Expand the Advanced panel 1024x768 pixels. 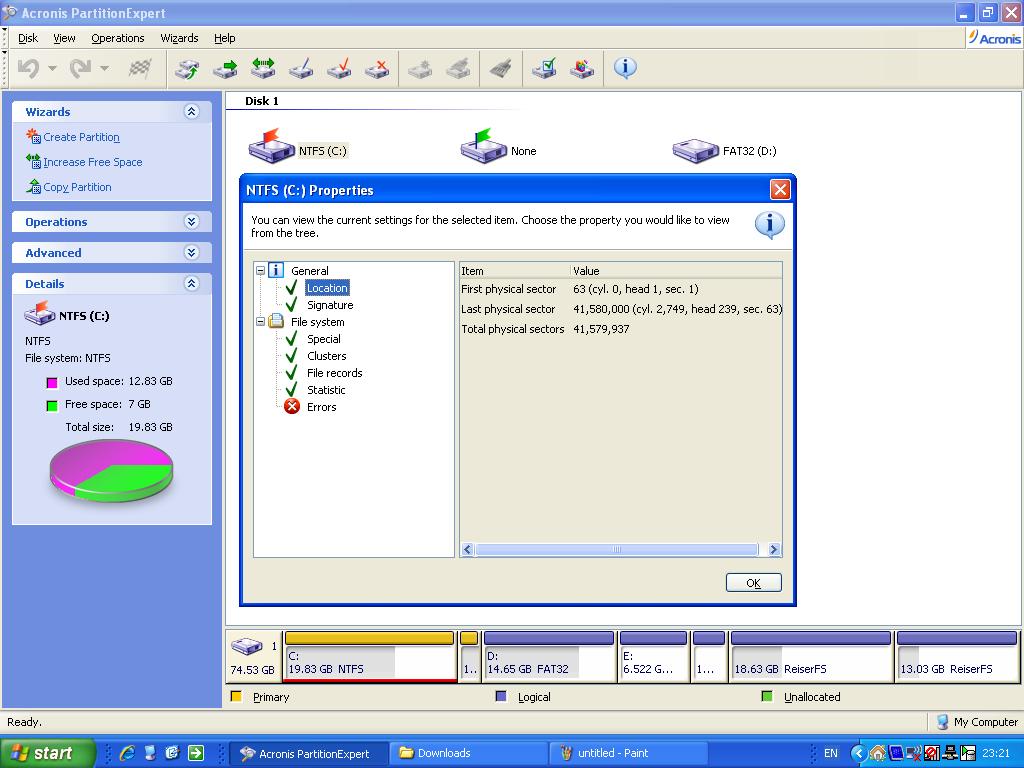click(x=191, y=252)
